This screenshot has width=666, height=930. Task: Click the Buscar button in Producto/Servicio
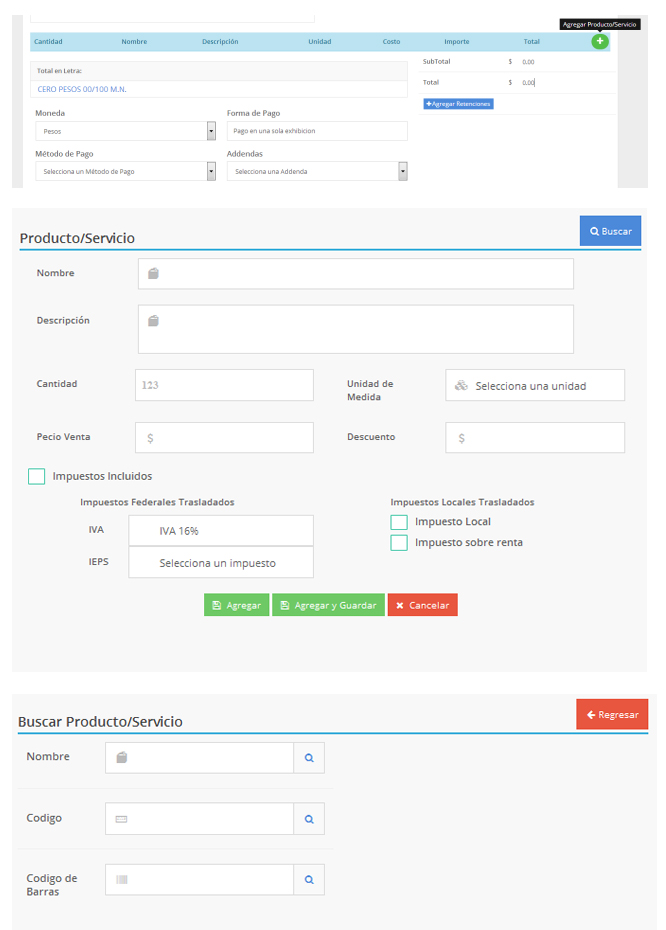(610, 231)
